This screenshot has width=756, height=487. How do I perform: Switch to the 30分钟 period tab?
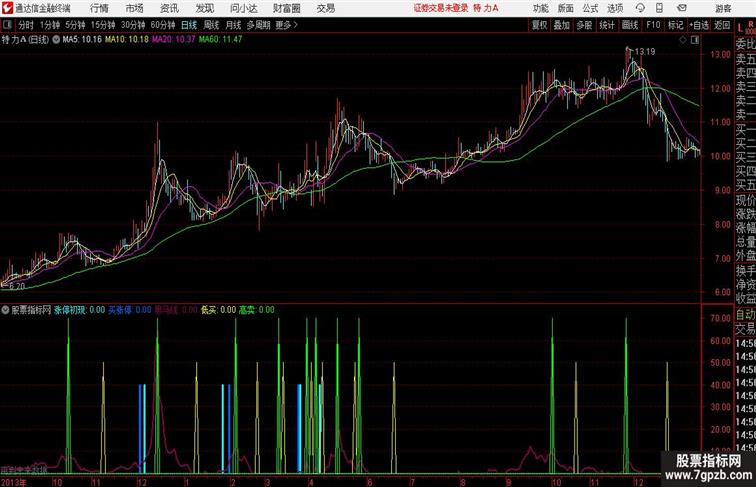(133, 25)
